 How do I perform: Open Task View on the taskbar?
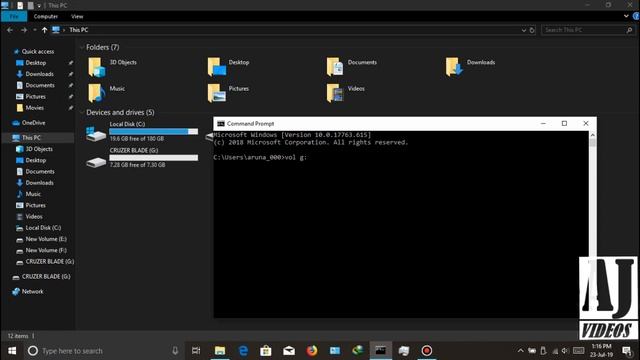(x=196, y=351)
